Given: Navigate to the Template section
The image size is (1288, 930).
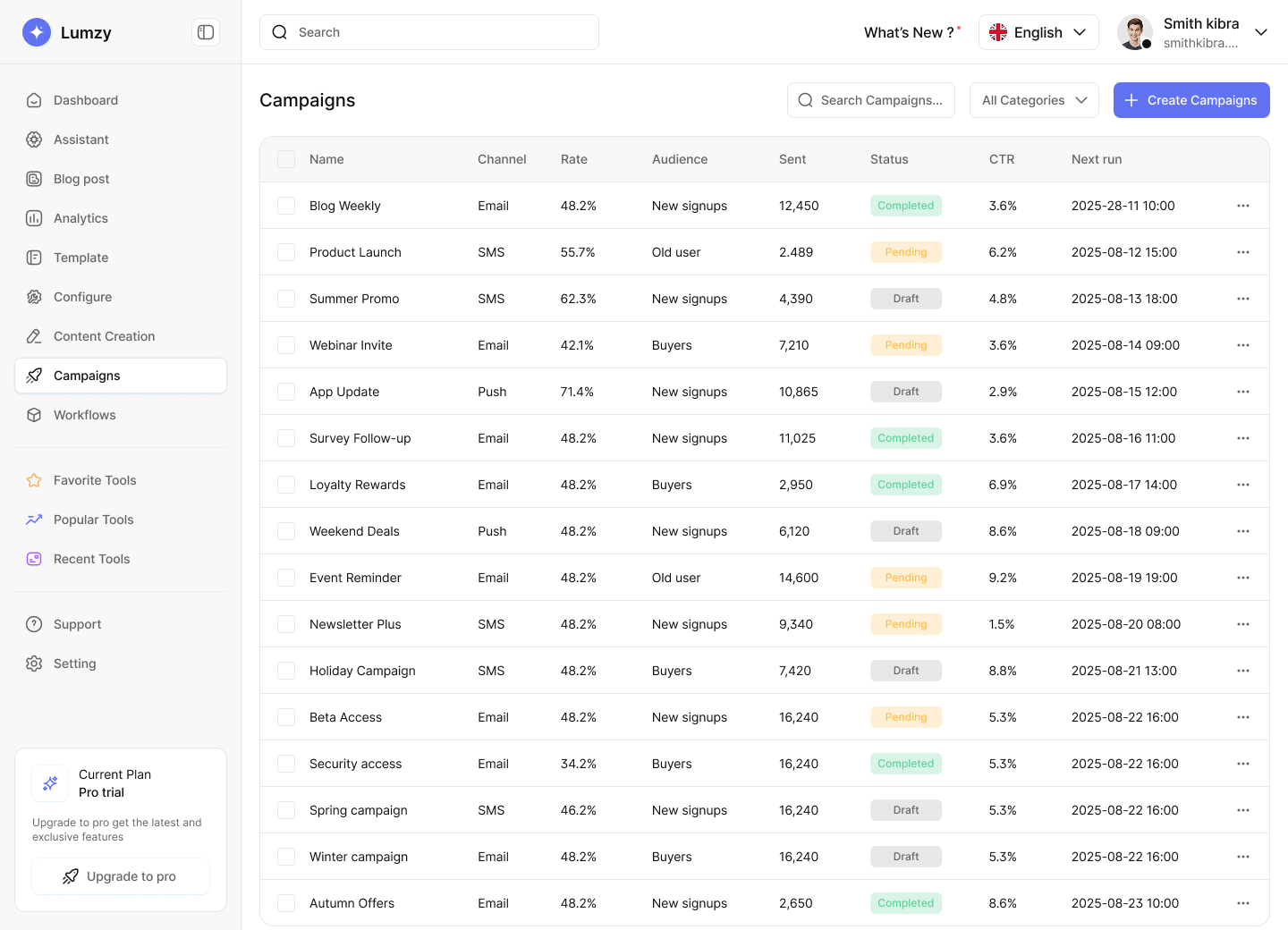Looking at the screenshot, I should [x=80, y=258].
